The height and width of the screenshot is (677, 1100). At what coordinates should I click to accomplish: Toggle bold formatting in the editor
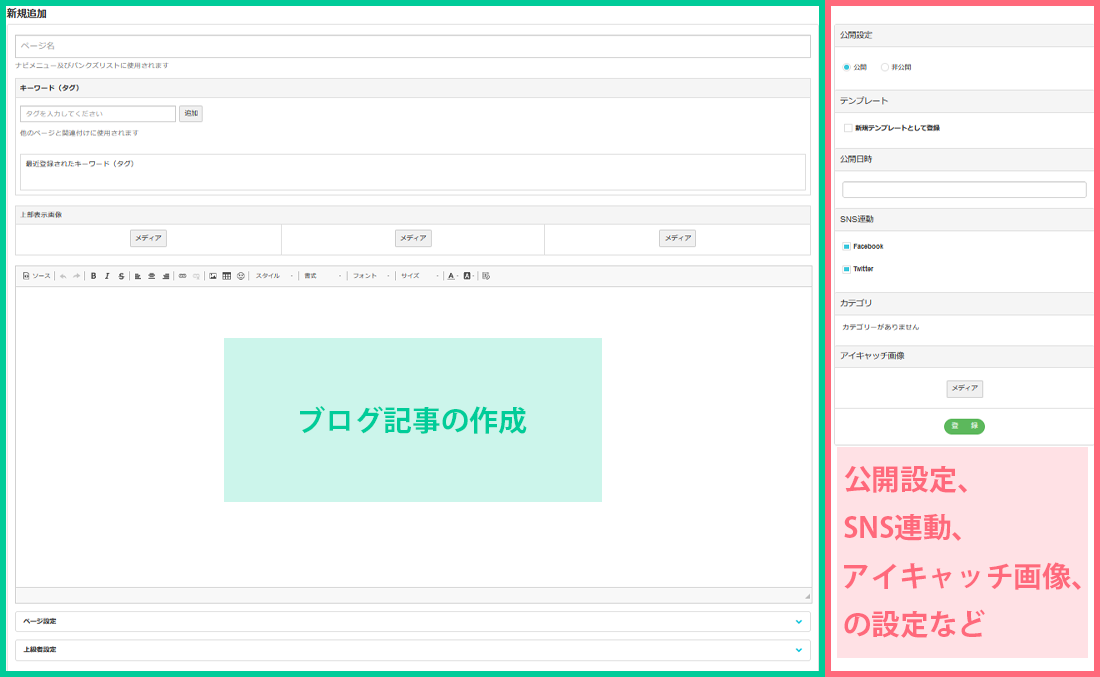pyautogui.click(x=93, y=276)
